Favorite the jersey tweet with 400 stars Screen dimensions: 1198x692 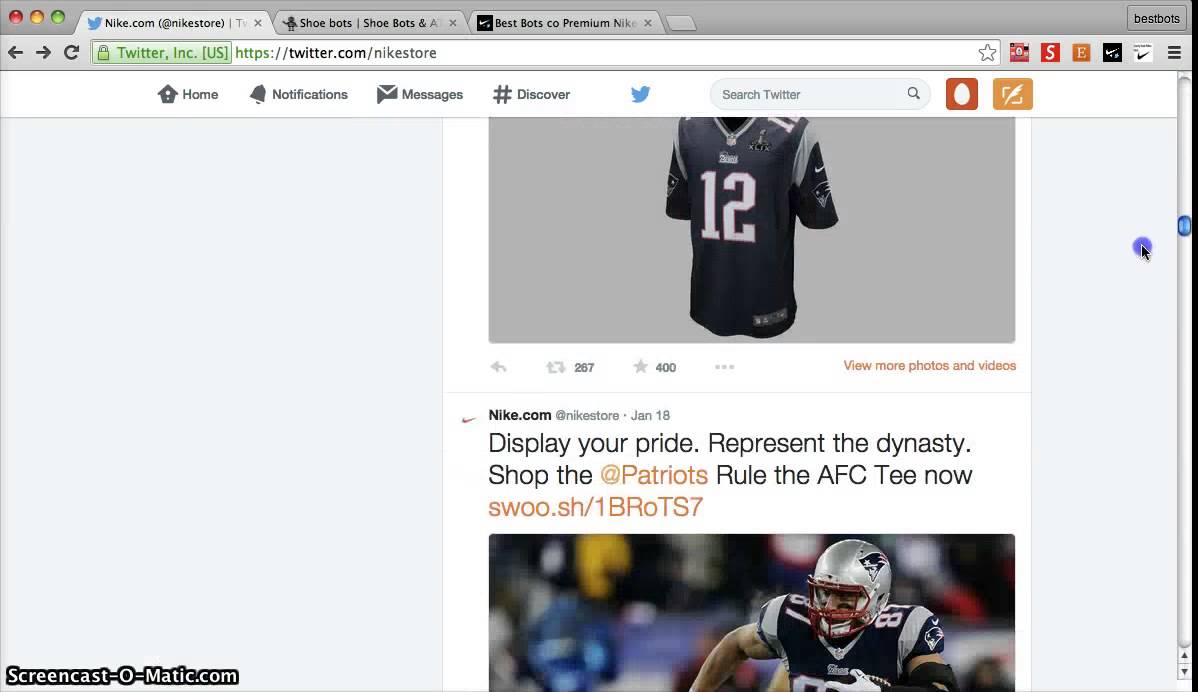[x=640, y=367]
